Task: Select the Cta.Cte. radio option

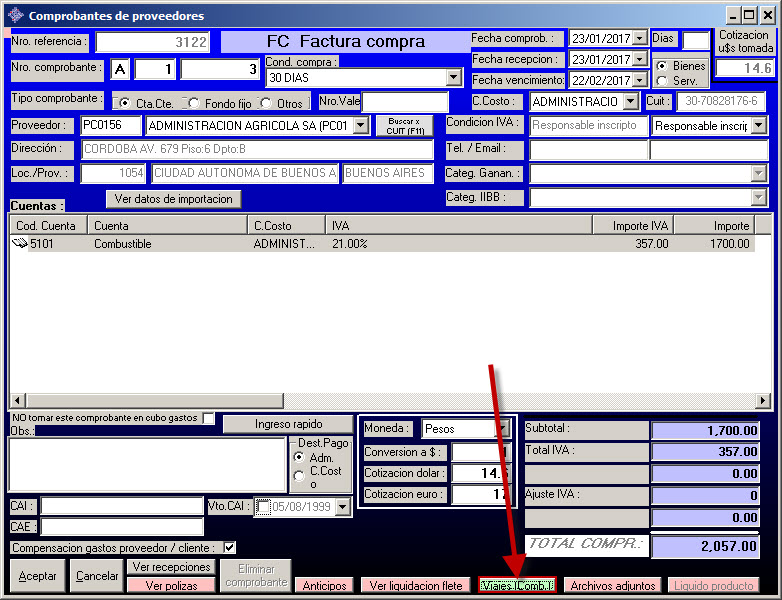Action: pyautogui.click(x=123, y=103)
